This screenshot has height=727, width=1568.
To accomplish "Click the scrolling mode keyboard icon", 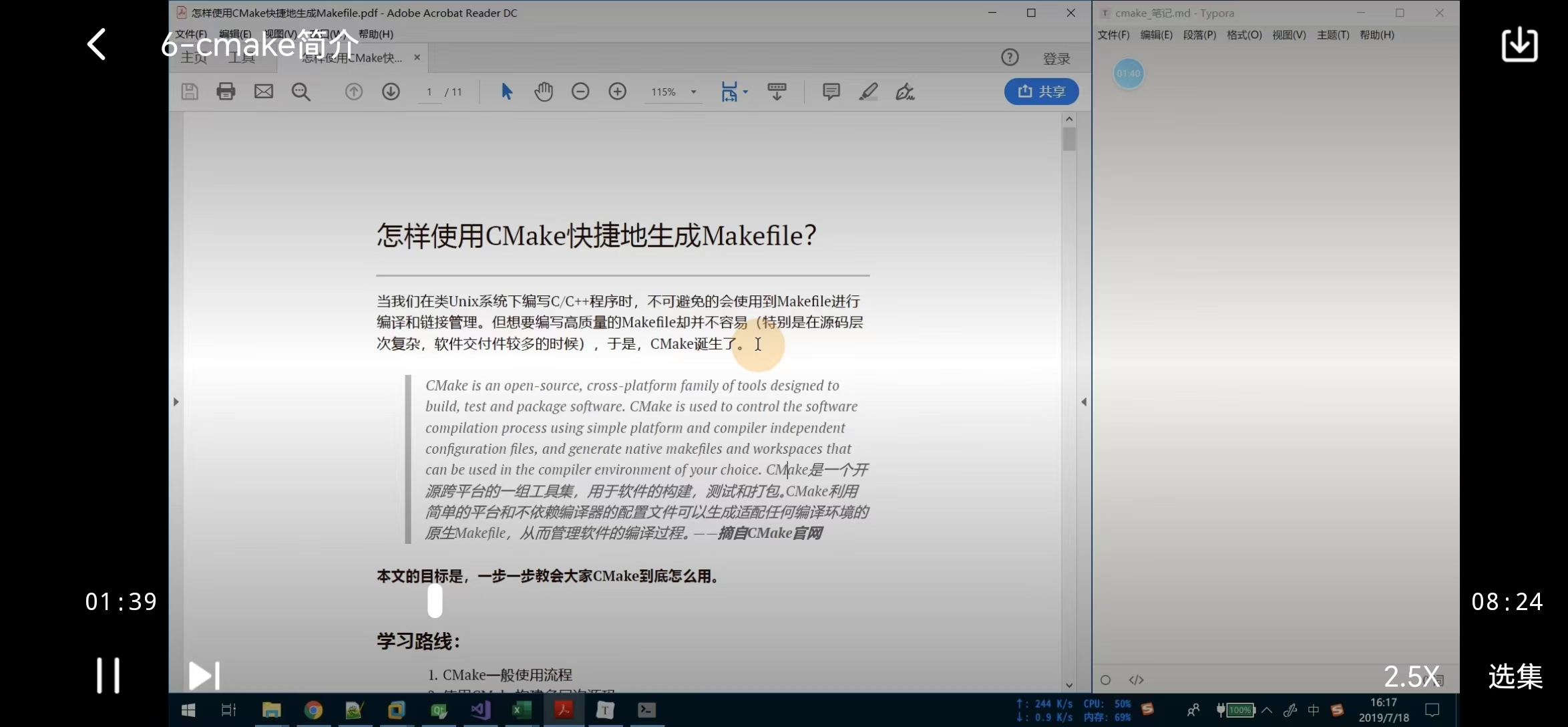I will tap(777, 92).
